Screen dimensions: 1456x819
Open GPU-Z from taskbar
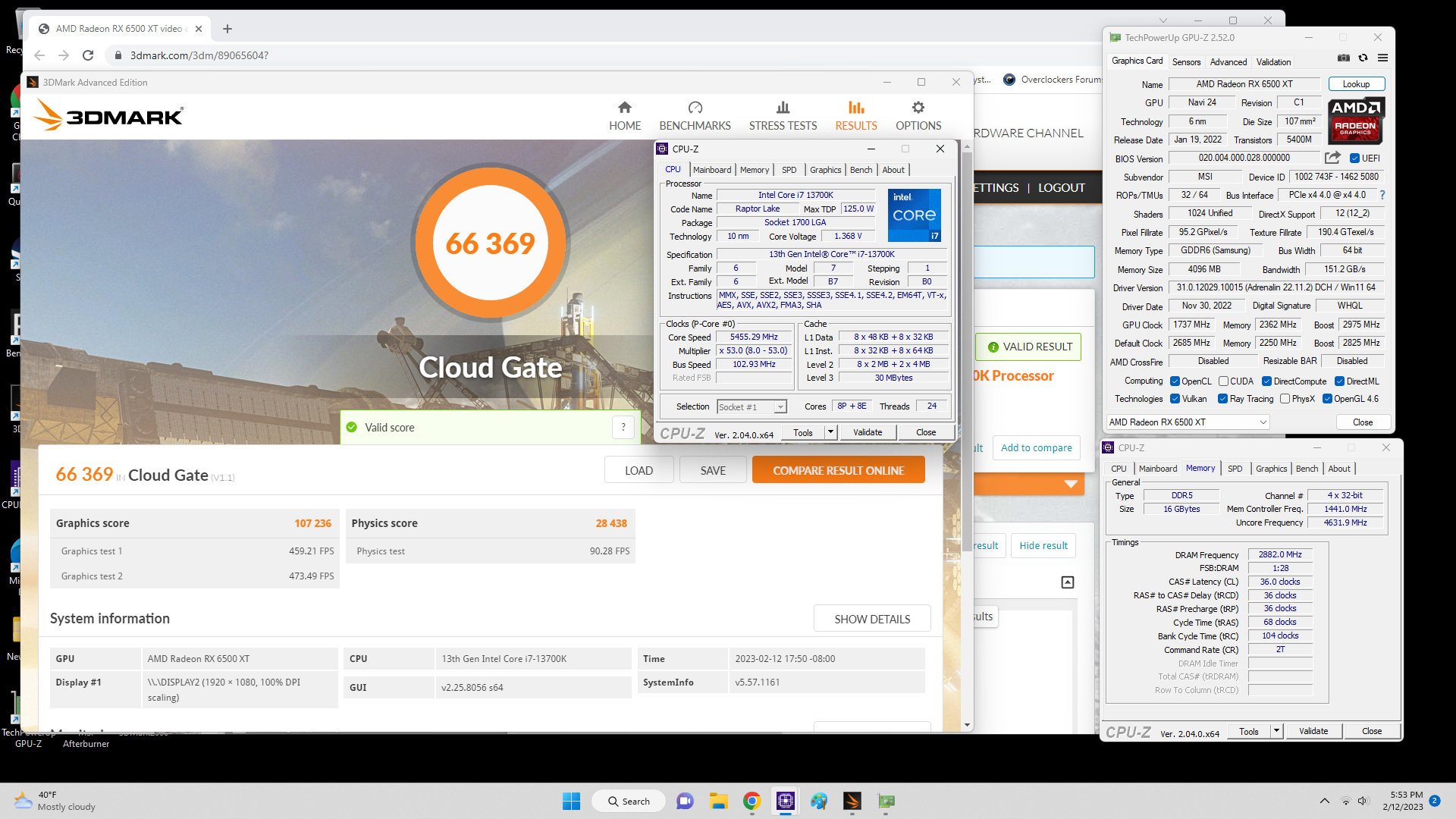click(x=886, y=801)
